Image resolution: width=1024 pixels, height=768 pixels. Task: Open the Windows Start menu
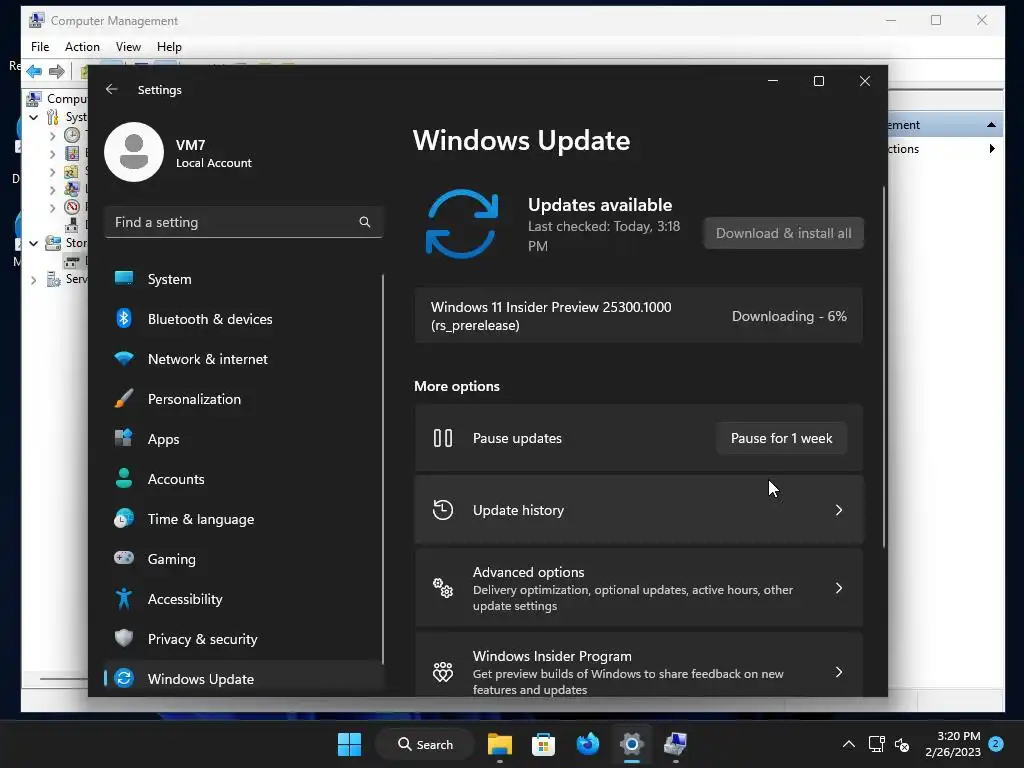click(x=349, y=744)
